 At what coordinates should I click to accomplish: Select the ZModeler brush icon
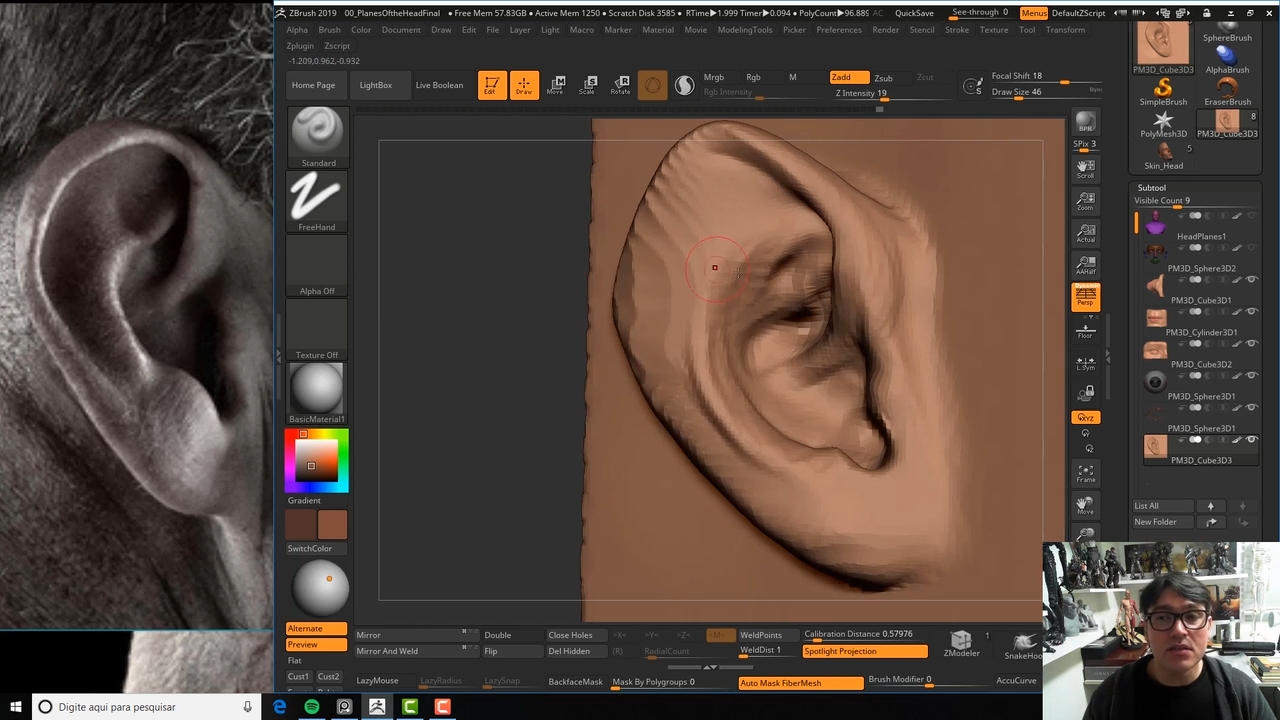click(961, 642)
